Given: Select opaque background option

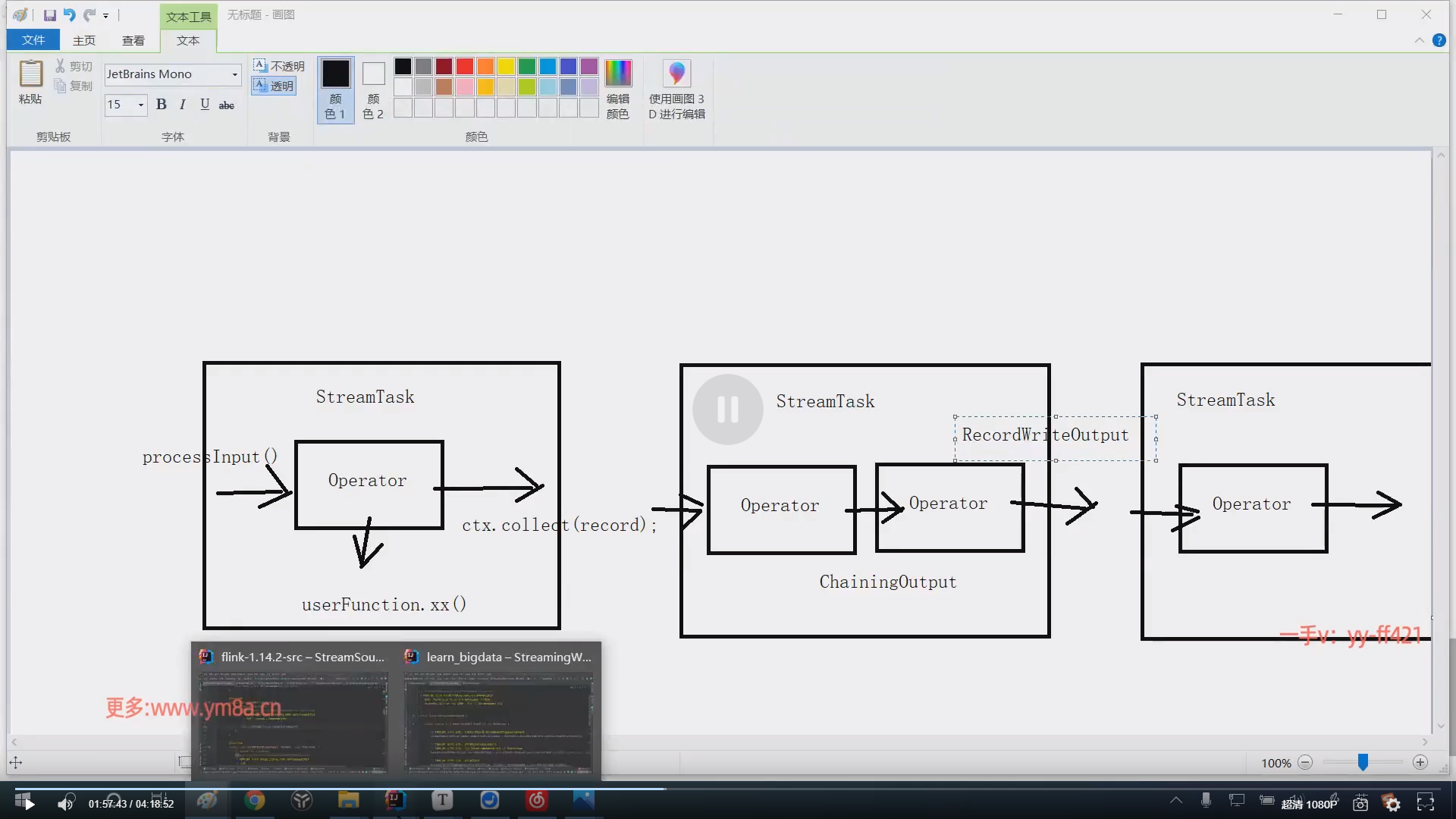Looking at the screenshot, I should [x=278, y=66].
